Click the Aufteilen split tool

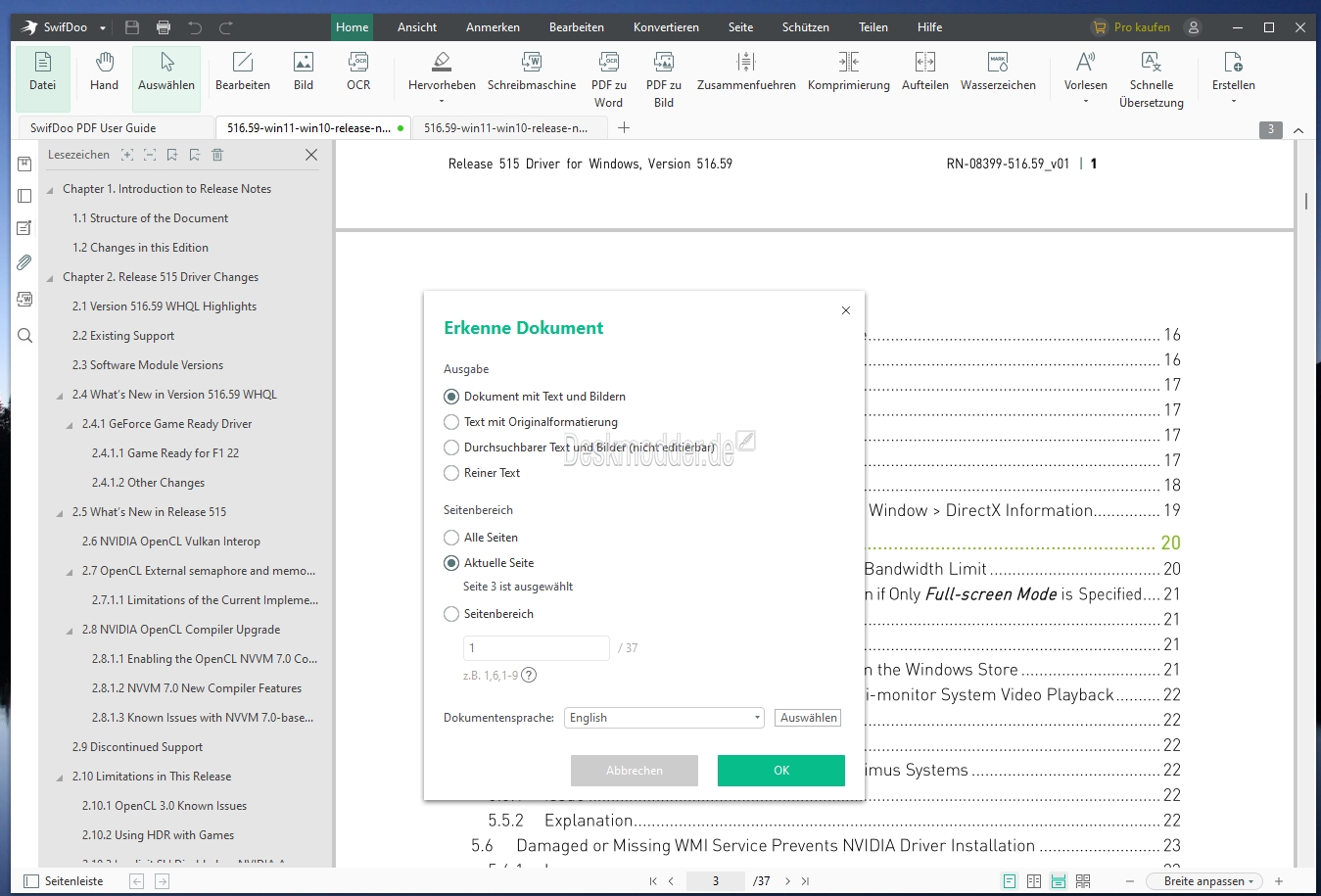click(924, 73)
